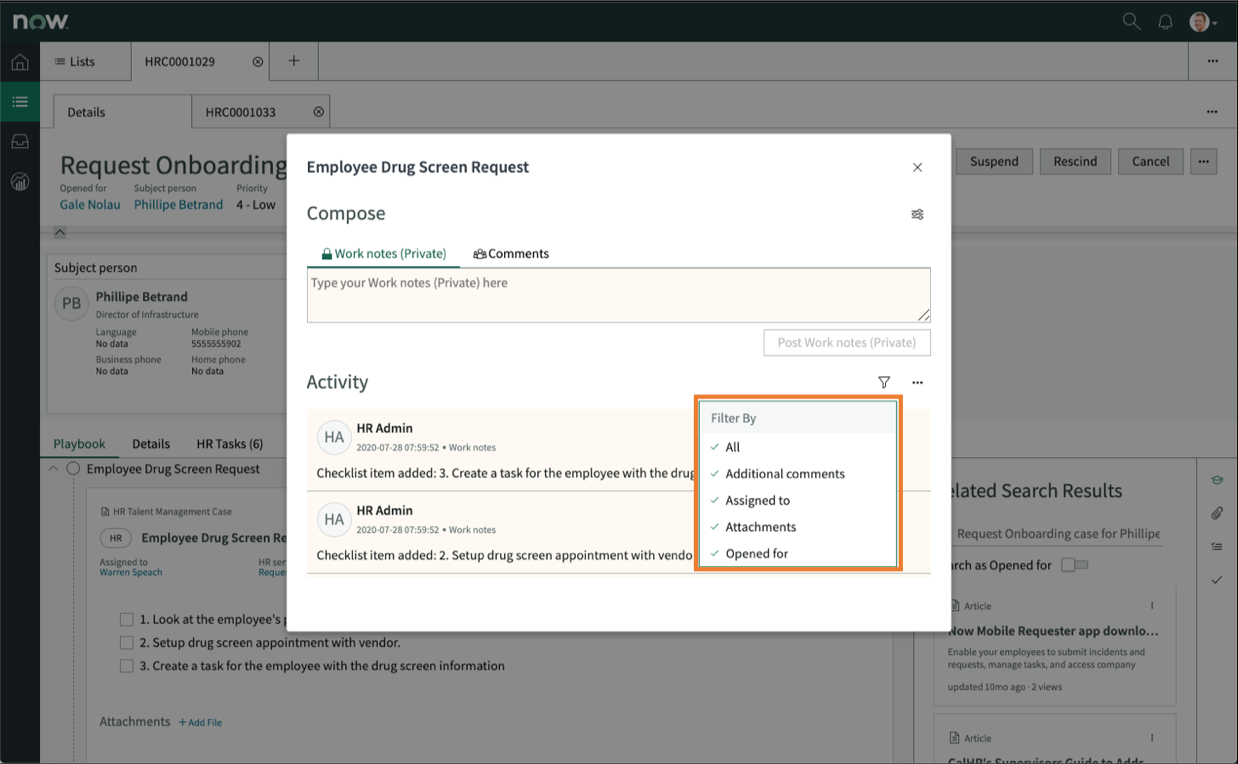Add a new tab with plus icon

[x=294, y=61]
